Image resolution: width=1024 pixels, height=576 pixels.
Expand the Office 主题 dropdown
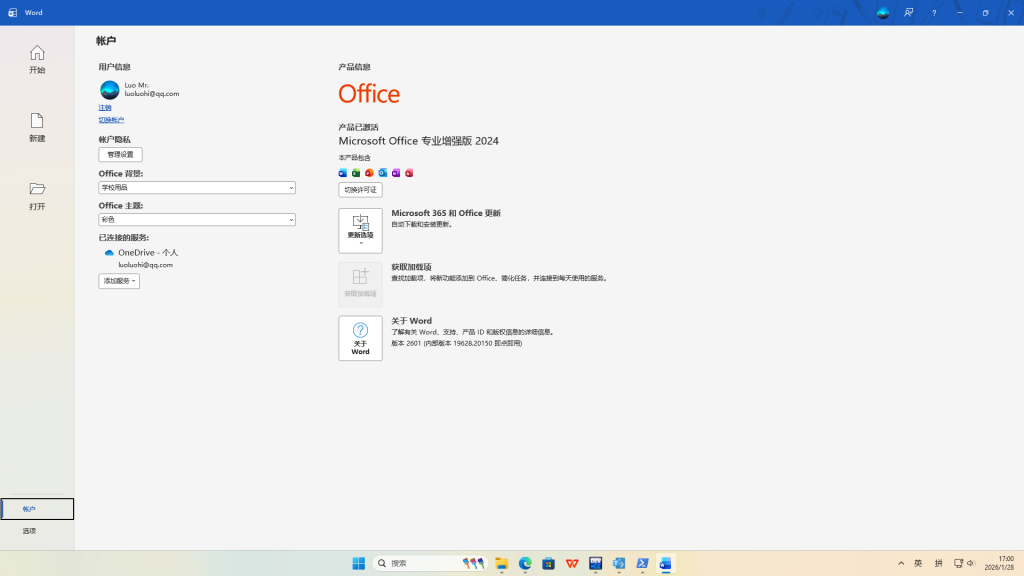[x=197, y=220]
